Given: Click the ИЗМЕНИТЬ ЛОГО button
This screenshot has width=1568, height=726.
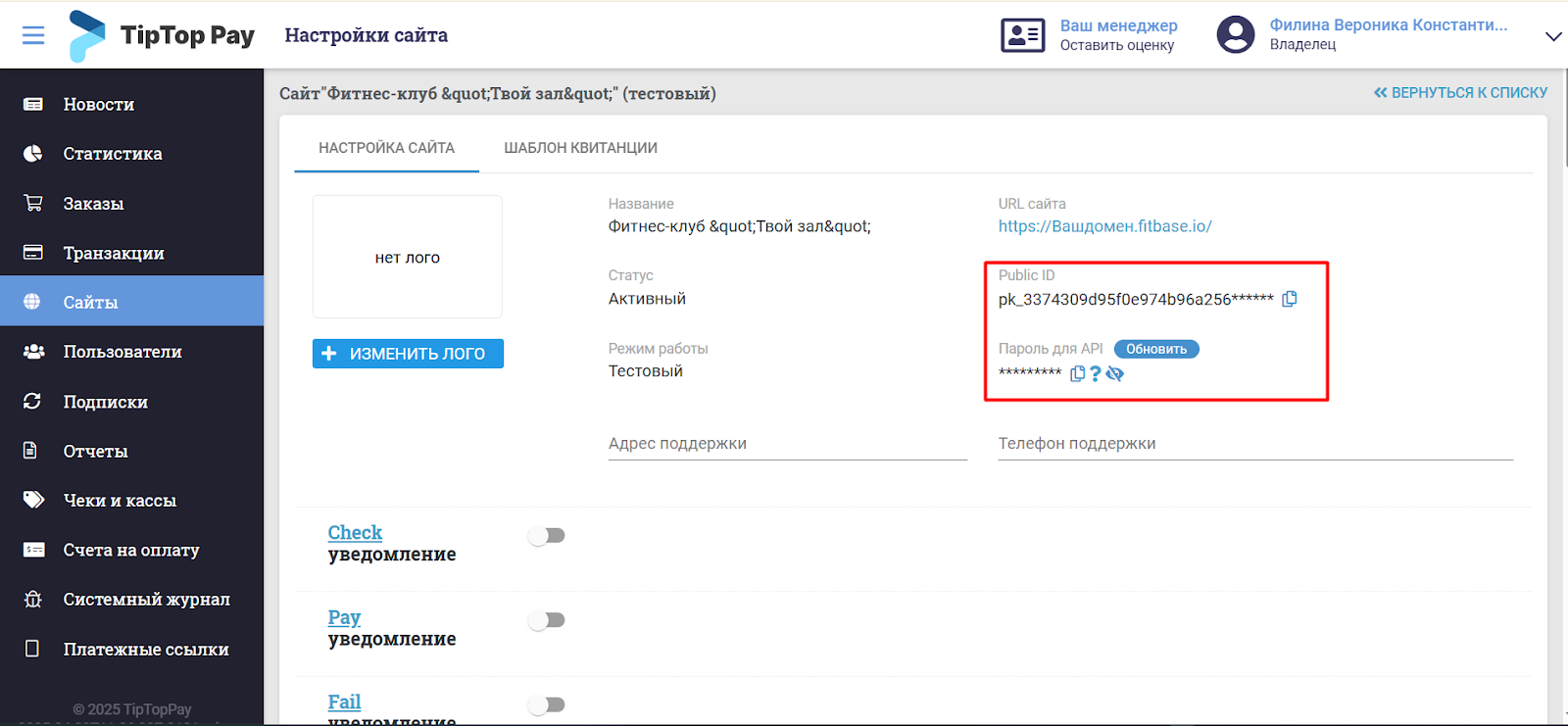Looking at the screenshot, I should coord(408,354).
